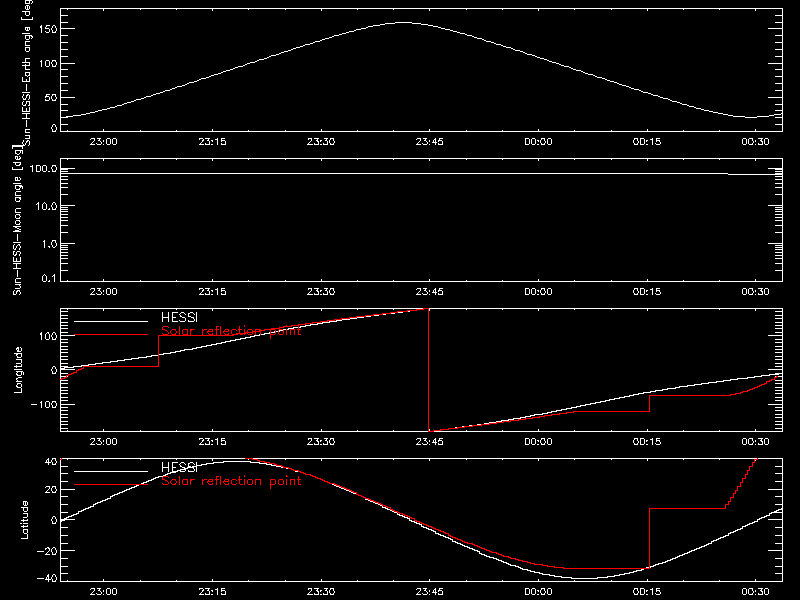The height and width of the screenshot is (600, 800).
Task: Click 23:45 time label under Earth angle plot
Action: point(430,142)
